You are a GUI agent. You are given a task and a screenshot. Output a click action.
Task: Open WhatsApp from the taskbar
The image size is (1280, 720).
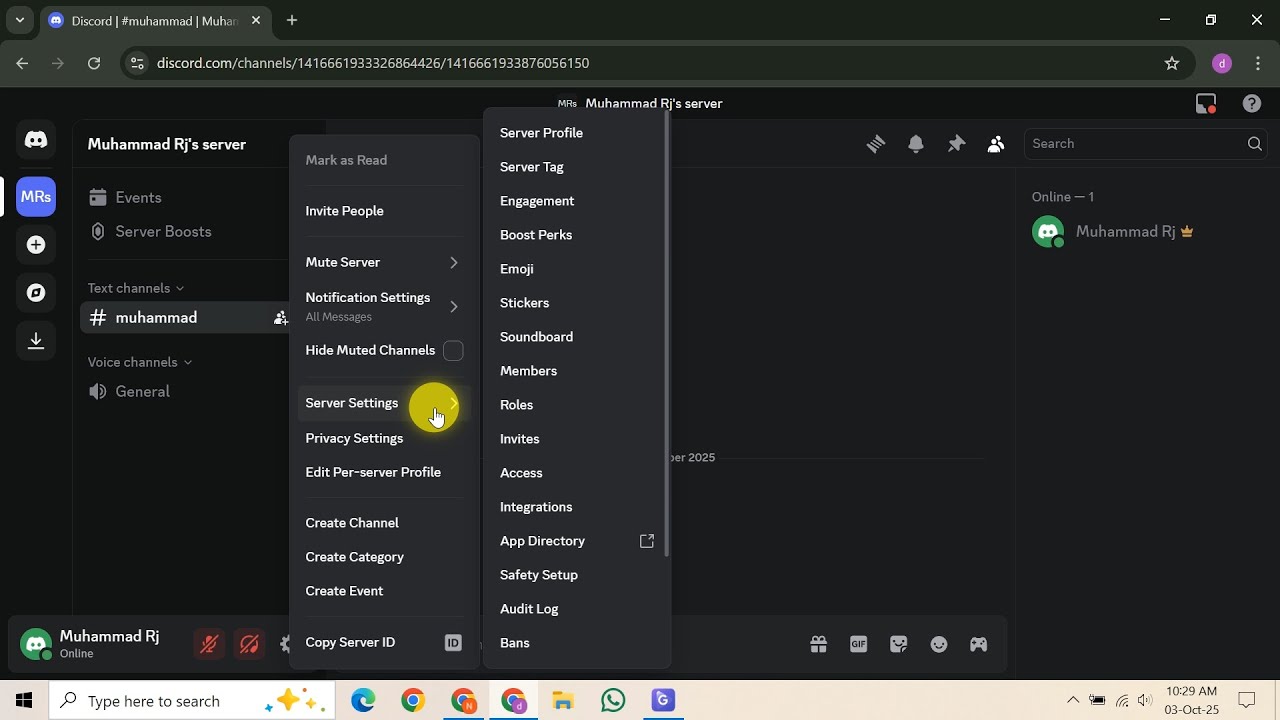point(613,701)
